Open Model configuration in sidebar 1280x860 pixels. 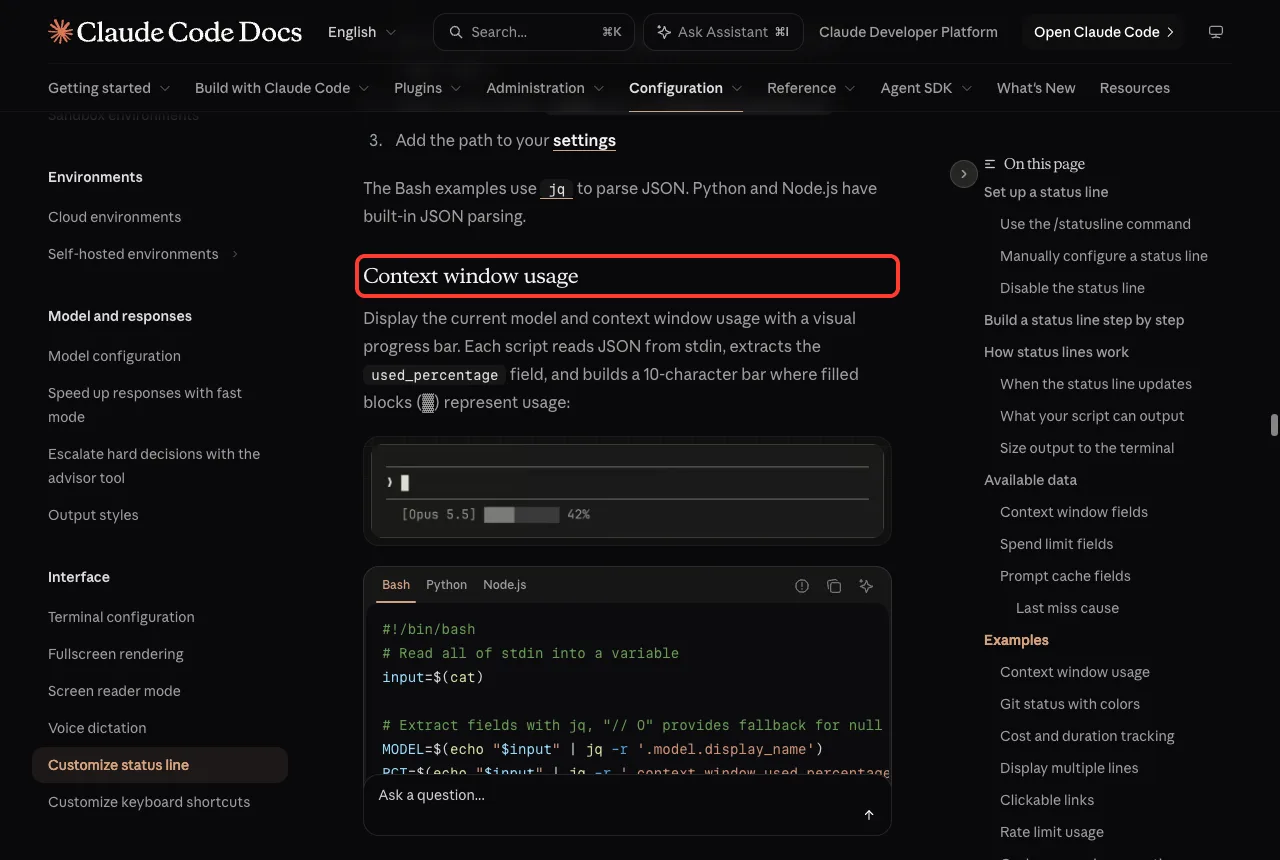coord(114,356)
